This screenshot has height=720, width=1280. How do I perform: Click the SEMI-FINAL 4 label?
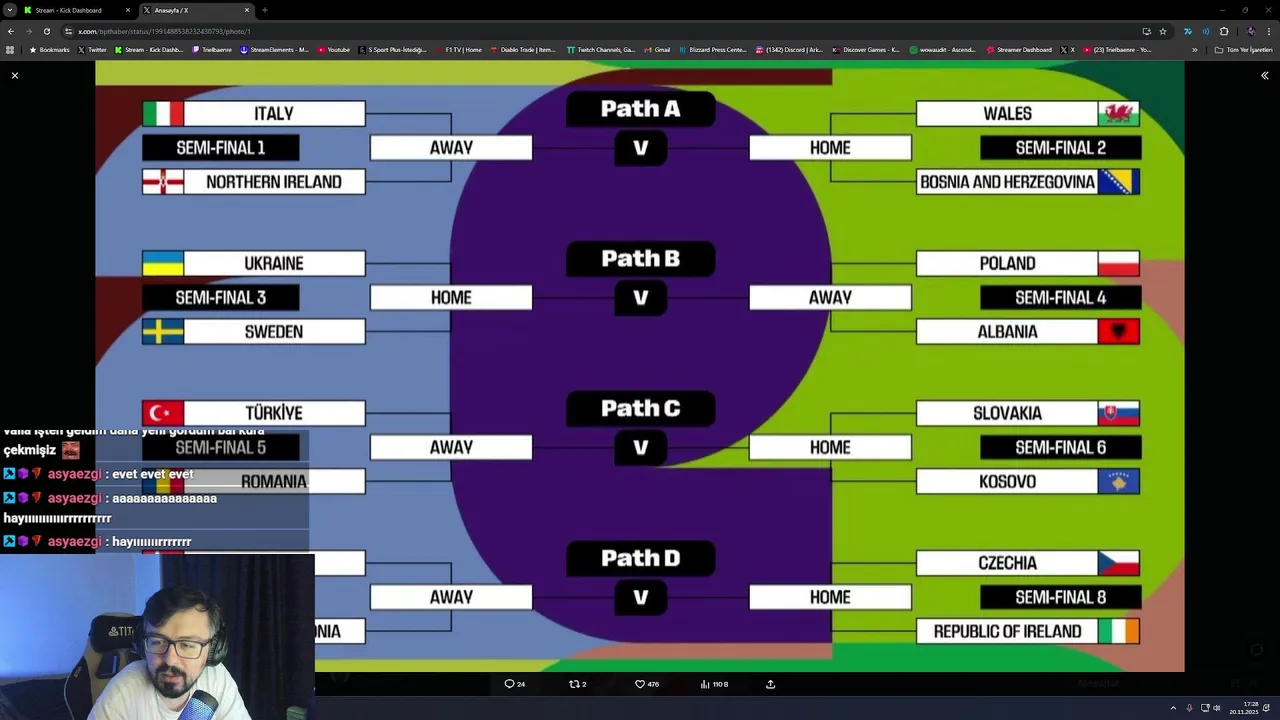pos(1061,298)
